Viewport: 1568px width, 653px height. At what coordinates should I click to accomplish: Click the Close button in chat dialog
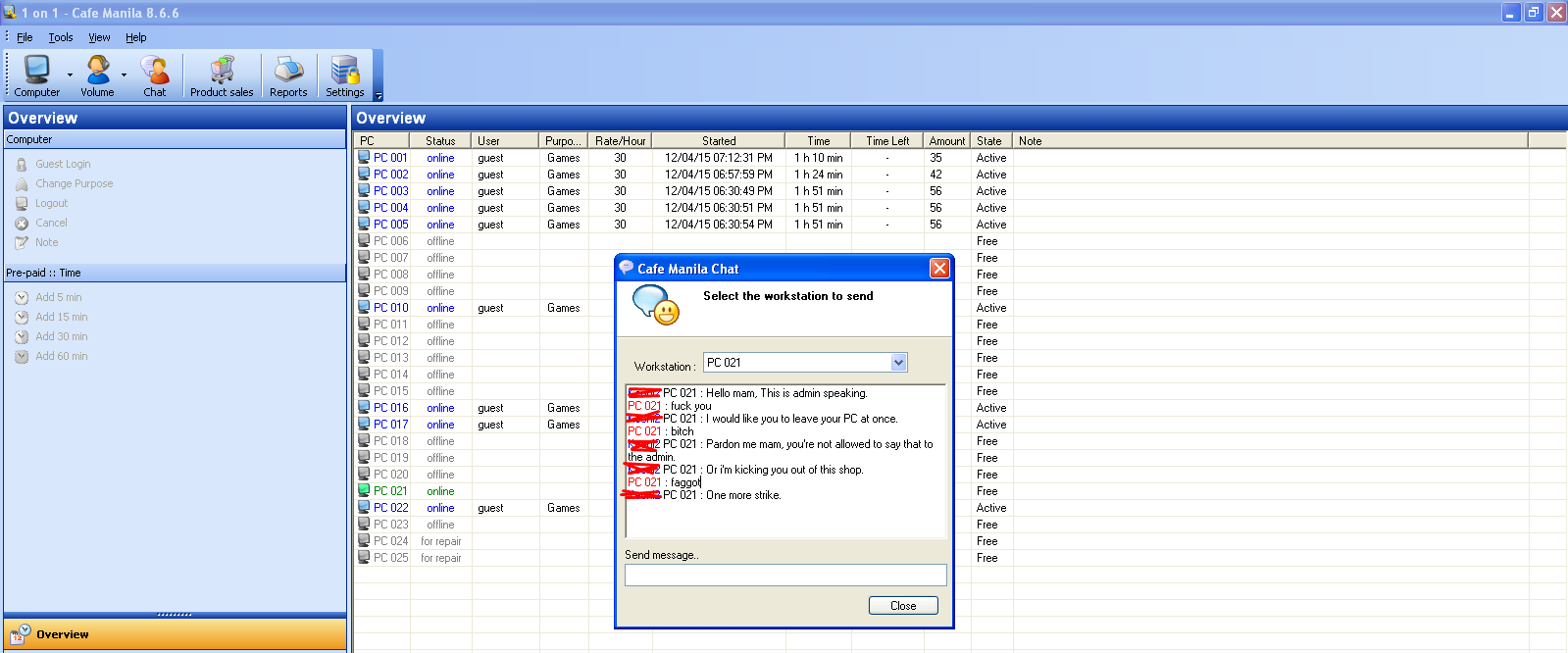(903, 606)
